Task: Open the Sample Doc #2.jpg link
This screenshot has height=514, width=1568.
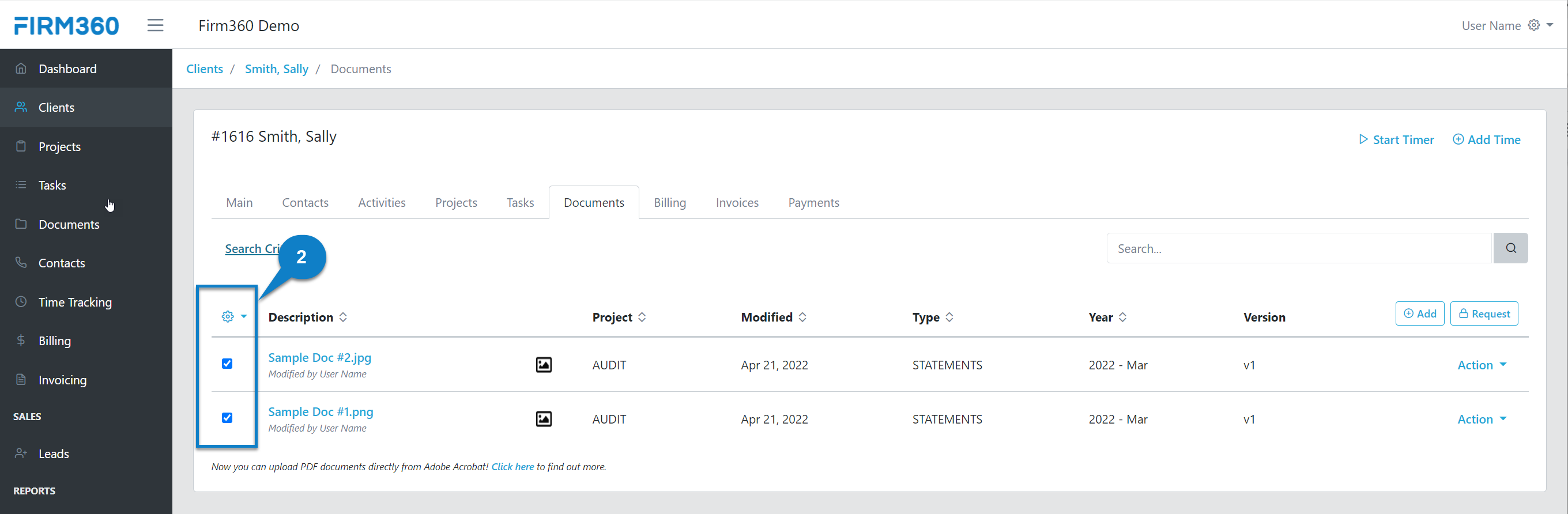Action: [x=319, y=358]
